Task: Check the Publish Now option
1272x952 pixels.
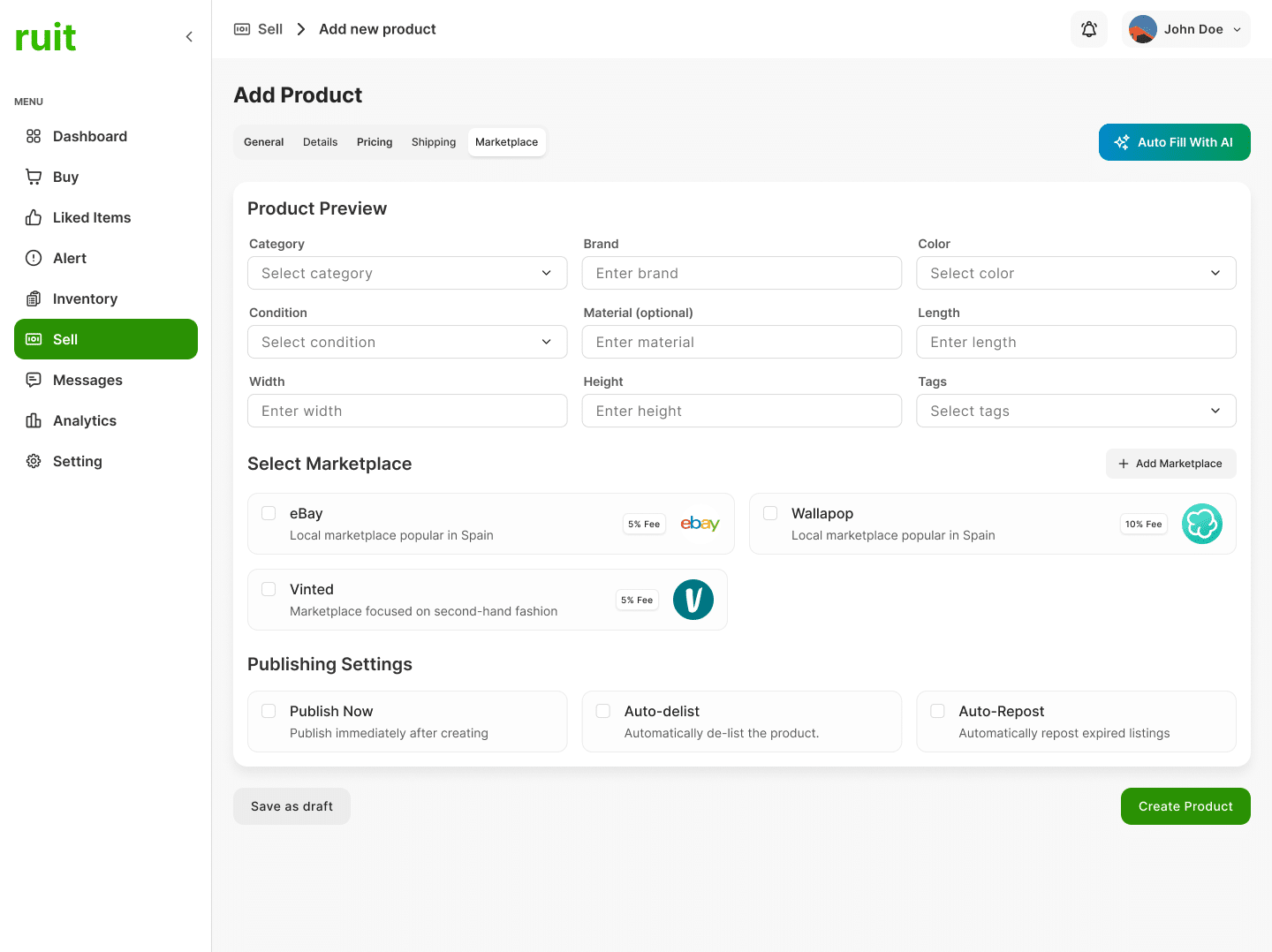Action: click(x=269, y=711)
